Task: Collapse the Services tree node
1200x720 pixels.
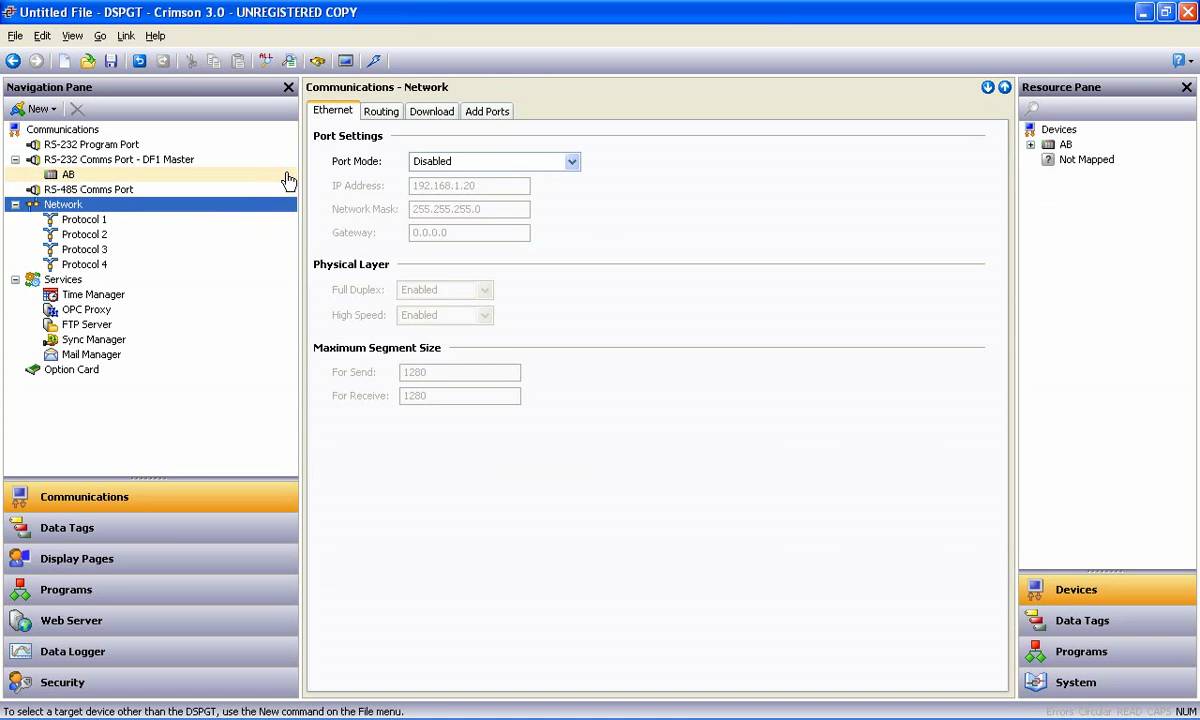Action: (15, 279)
